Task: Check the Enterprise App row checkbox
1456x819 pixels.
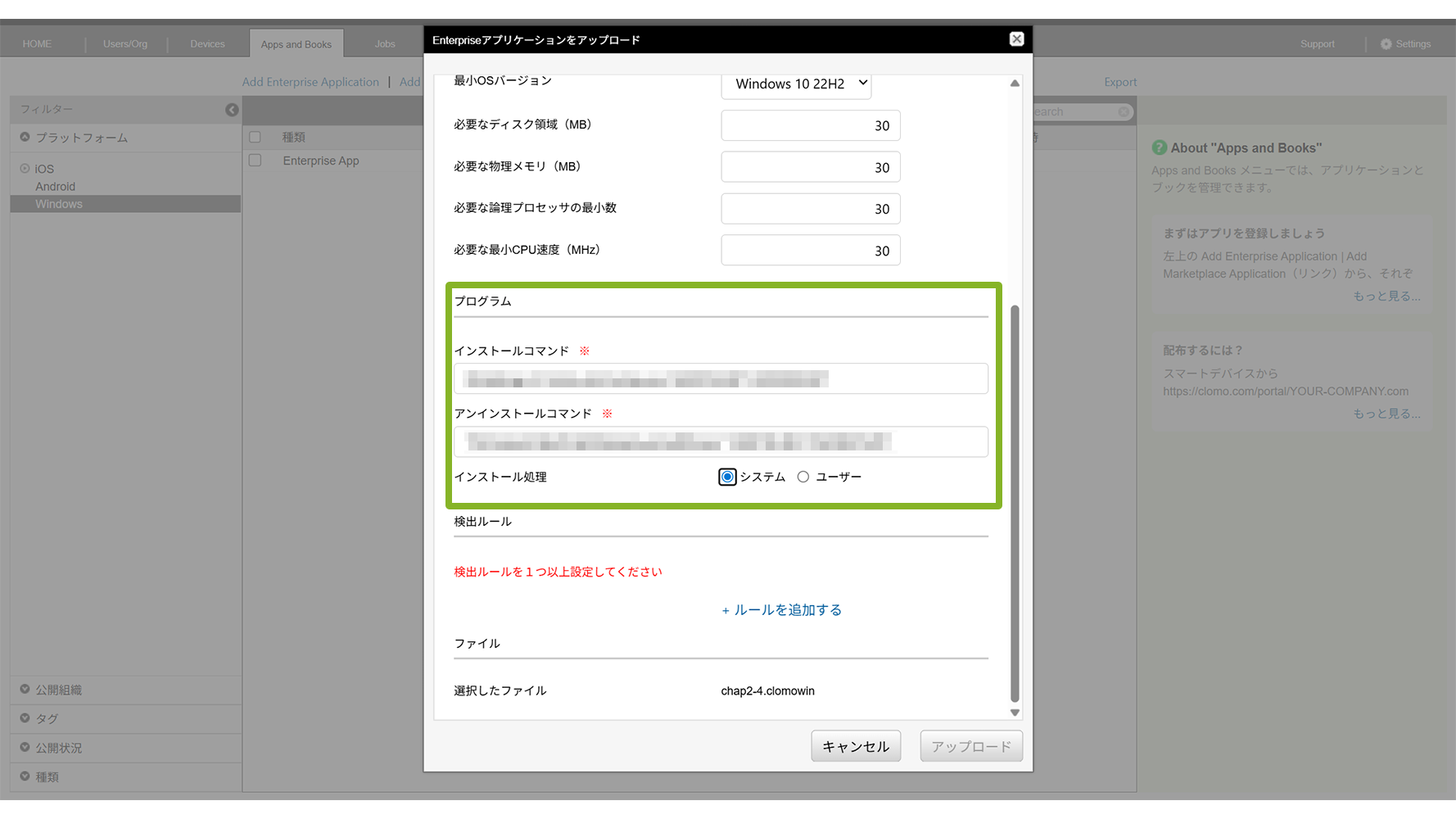Action: tap(255, 161)
